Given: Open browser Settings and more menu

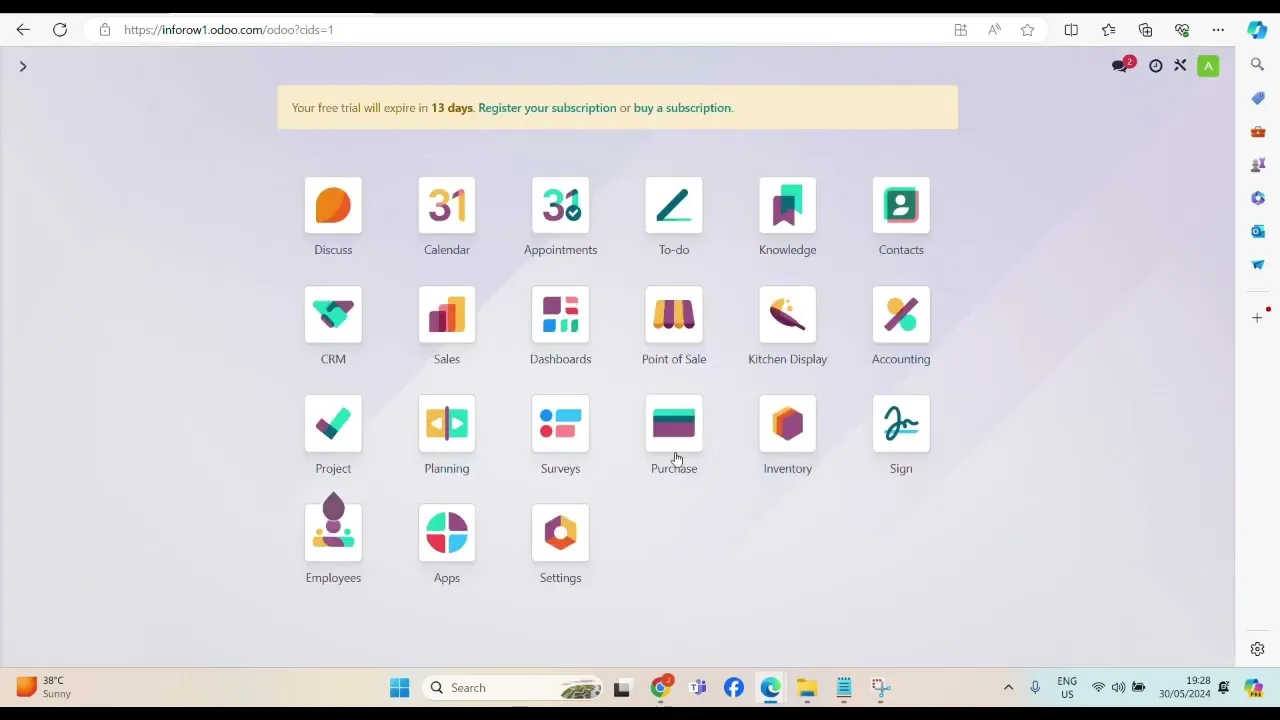Looking at the screenshot, I should pos(1218,30).
